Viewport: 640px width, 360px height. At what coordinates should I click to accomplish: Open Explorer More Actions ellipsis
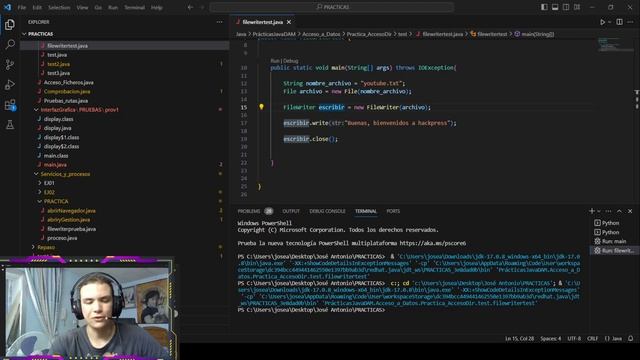tap(220, 22)
